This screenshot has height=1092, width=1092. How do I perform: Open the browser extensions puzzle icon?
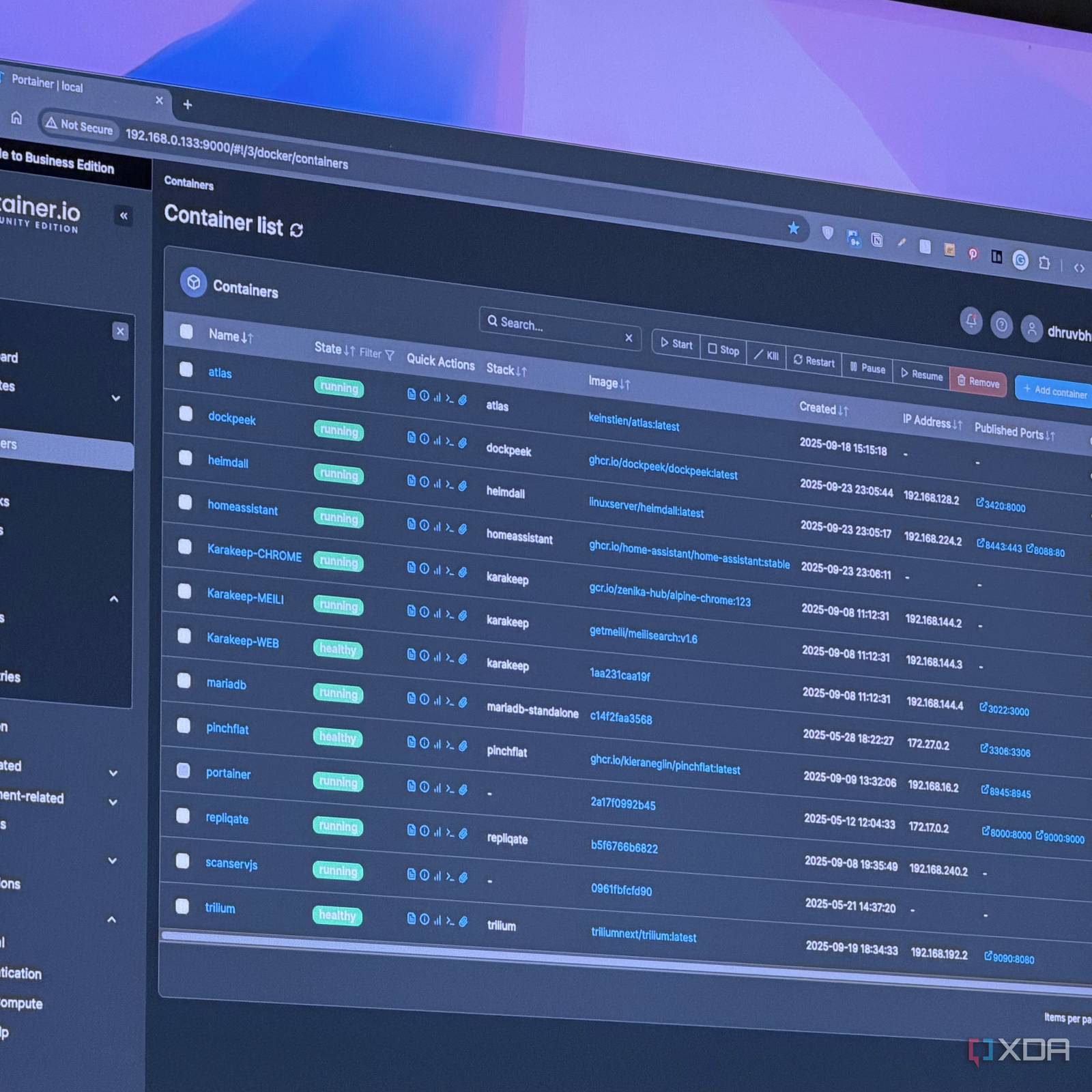pyautogui.click(x=1044, y=263)
